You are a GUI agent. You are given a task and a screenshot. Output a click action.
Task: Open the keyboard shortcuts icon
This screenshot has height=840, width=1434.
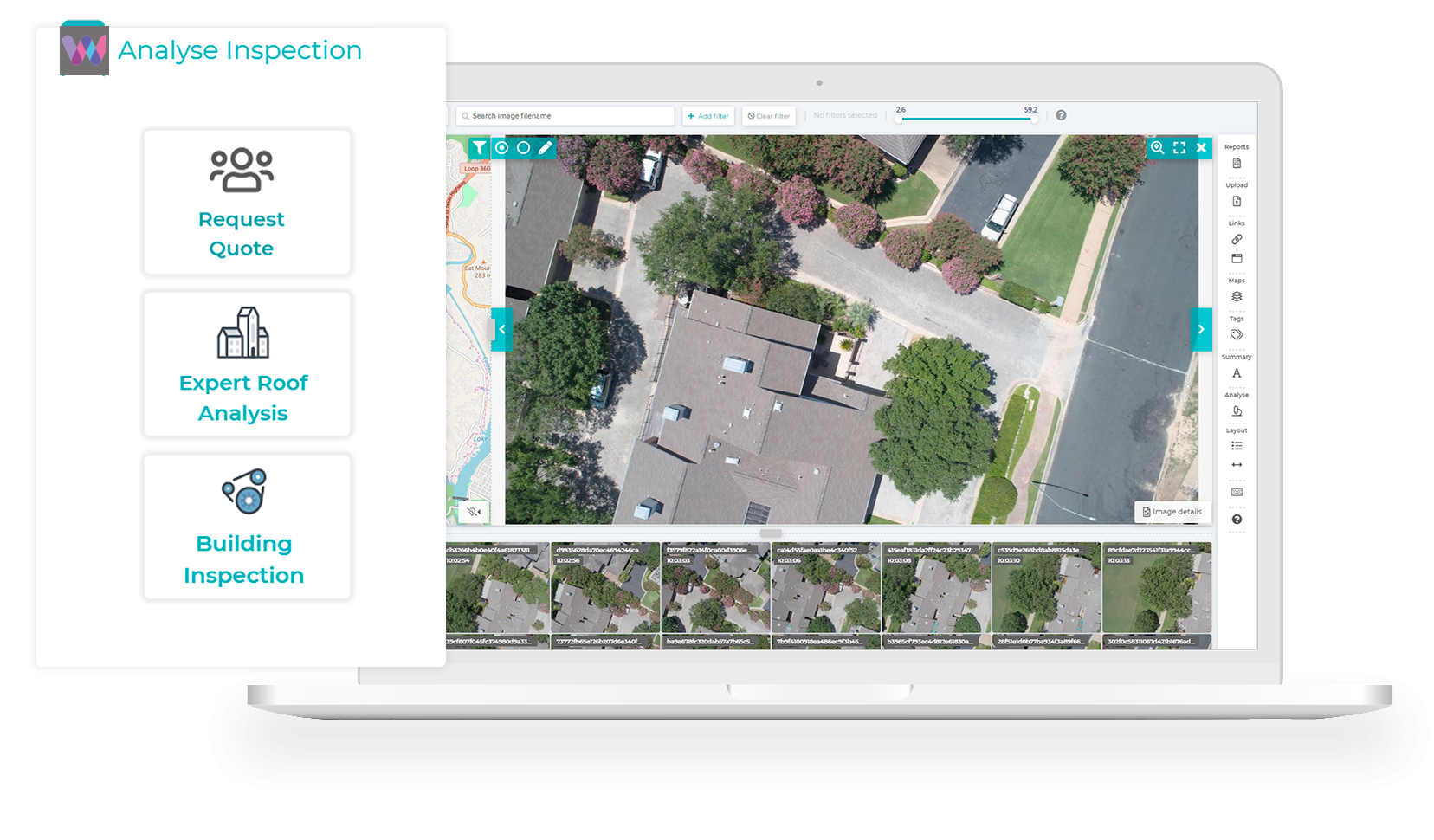[x=1237, y=492]
